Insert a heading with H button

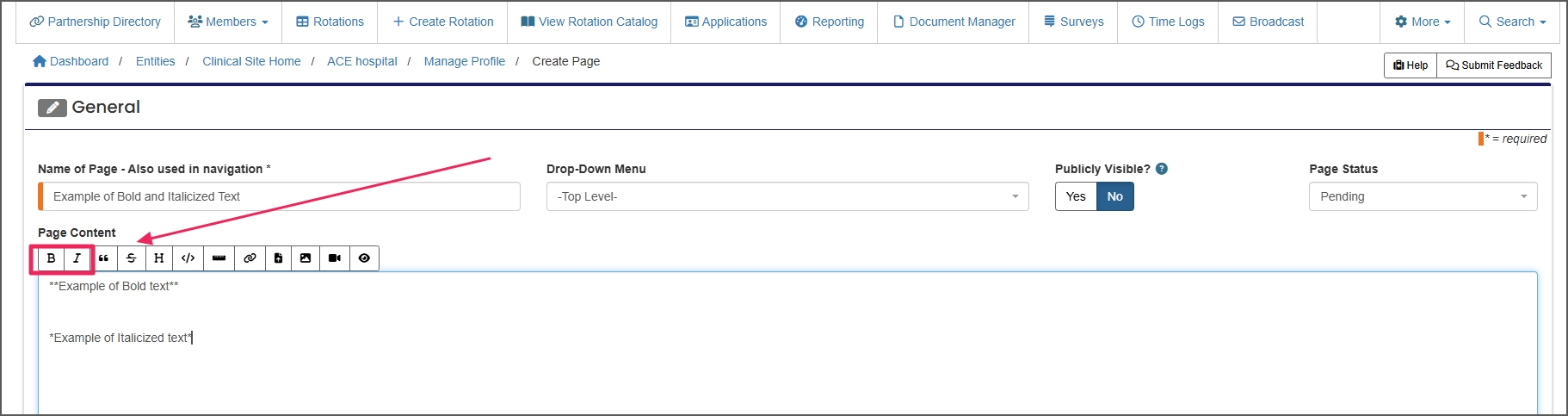[x=158, y=258]
